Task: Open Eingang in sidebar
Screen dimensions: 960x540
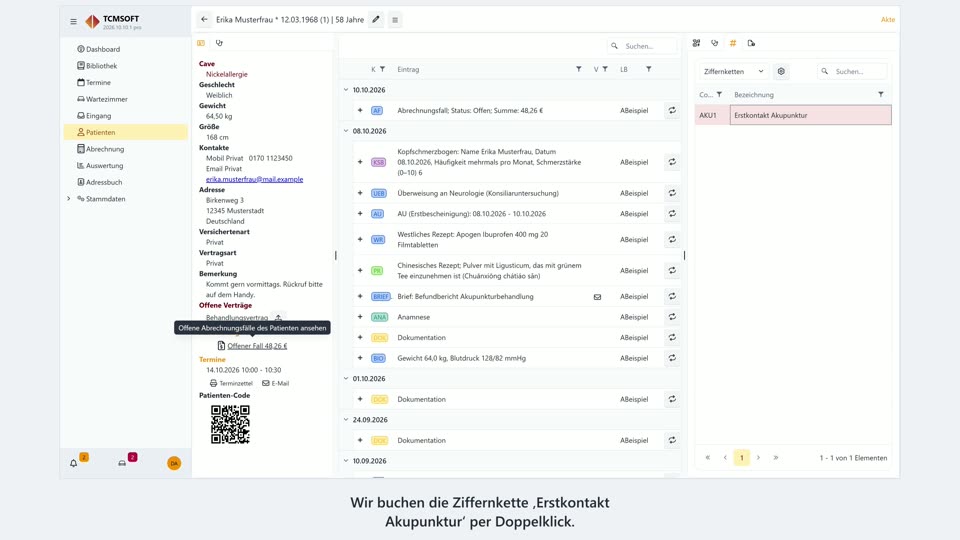Action: [x=126, y=115]
